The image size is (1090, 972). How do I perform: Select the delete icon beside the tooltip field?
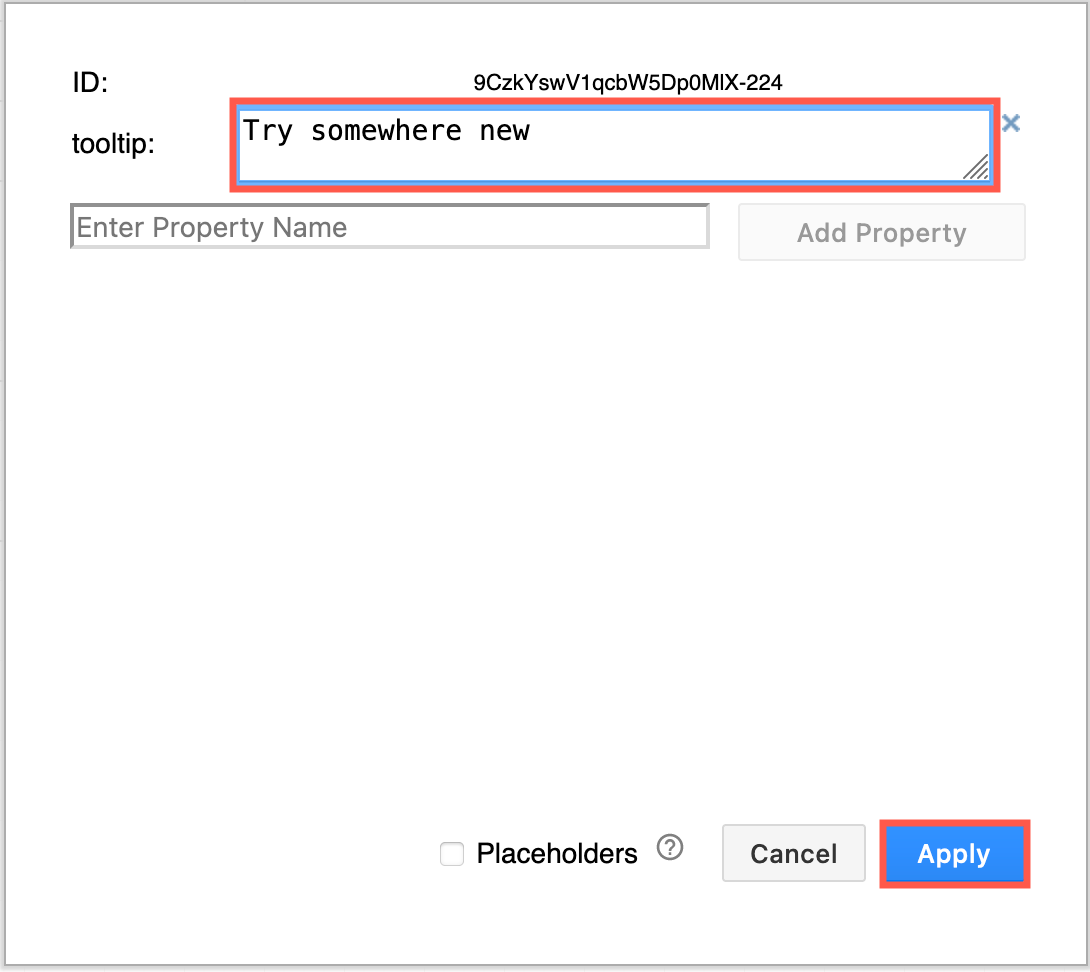tap(1011, 123)
